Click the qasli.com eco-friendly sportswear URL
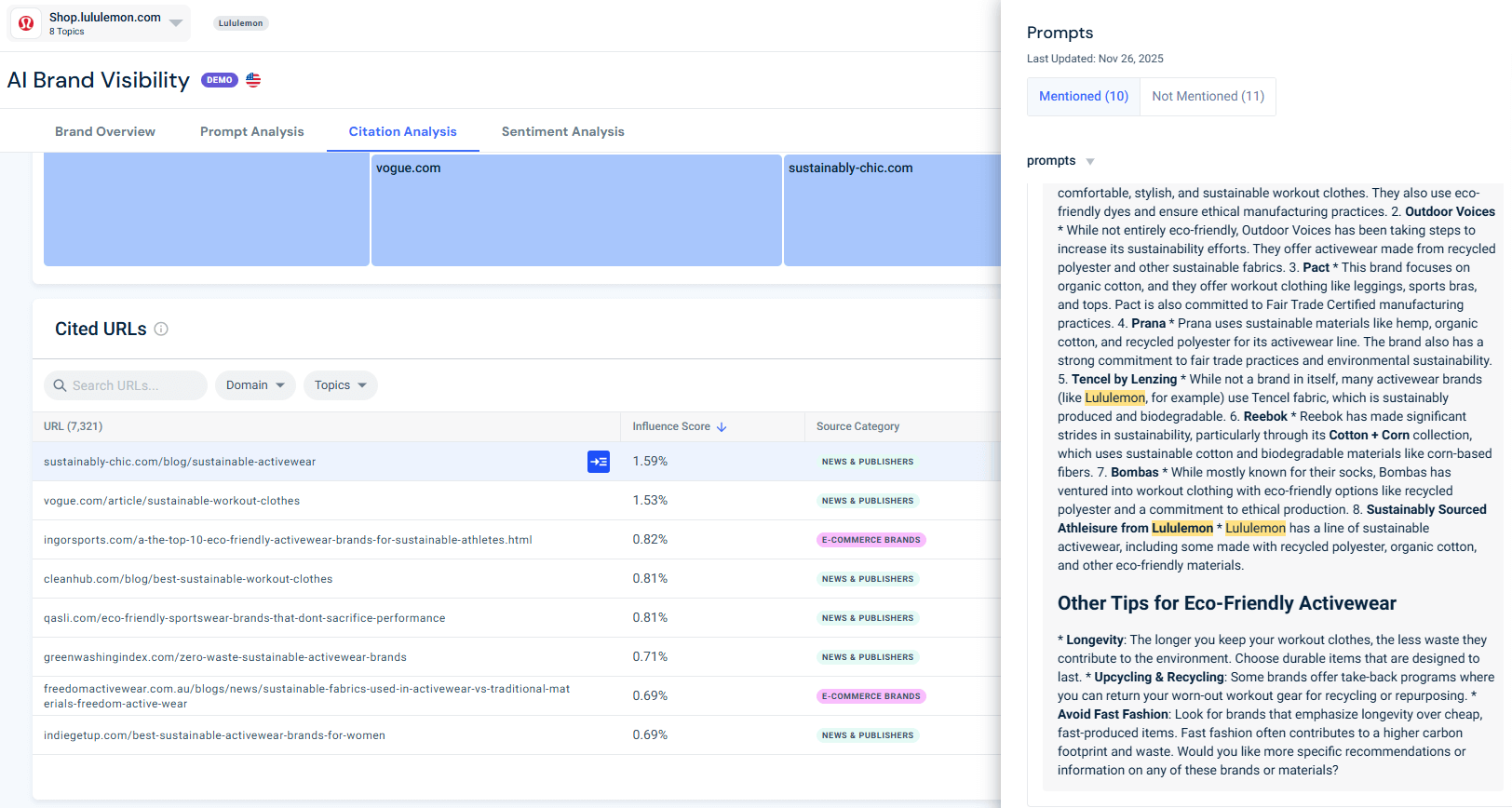The height and width of the screenshot is (808, 1512). coord(245,618)
